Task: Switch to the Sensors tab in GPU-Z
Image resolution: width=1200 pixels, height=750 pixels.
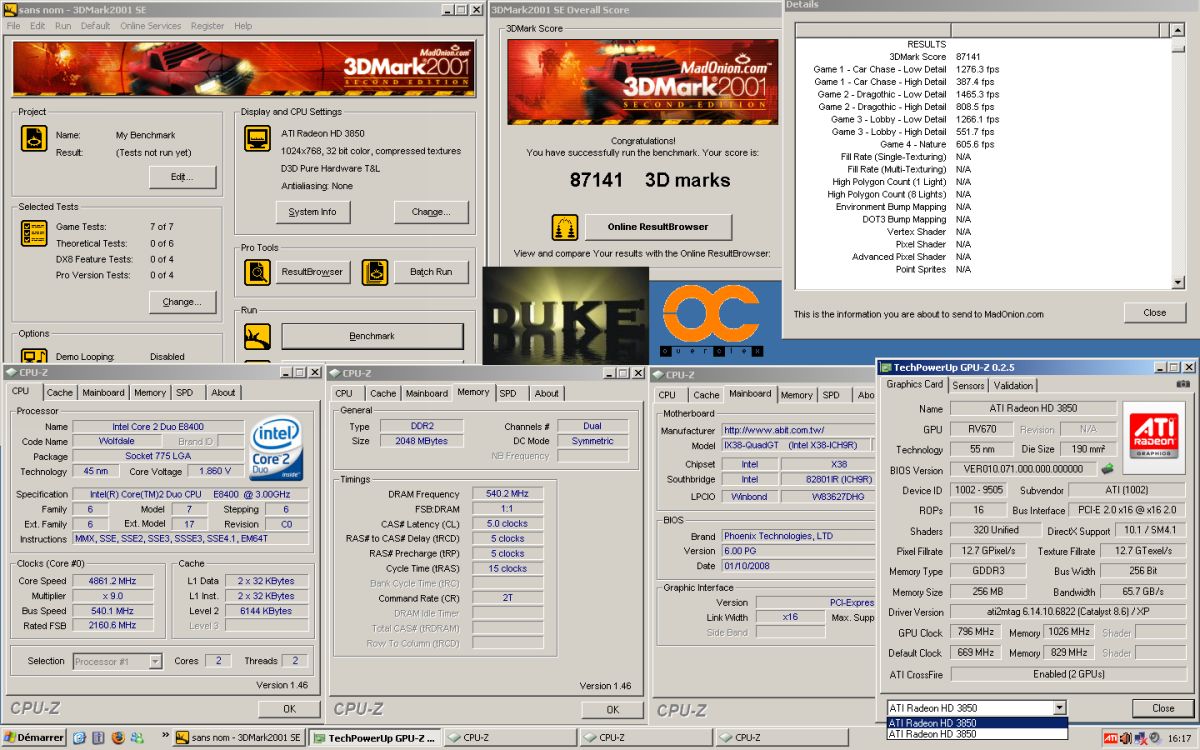Action: click(x=968, y=385)
